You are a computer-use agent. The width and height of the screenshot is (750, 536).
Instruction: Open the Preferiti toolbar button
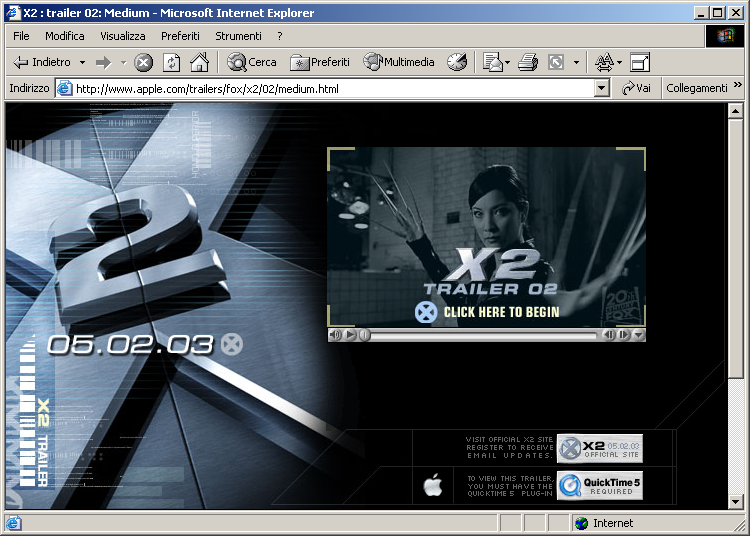(x=320, y=62)
